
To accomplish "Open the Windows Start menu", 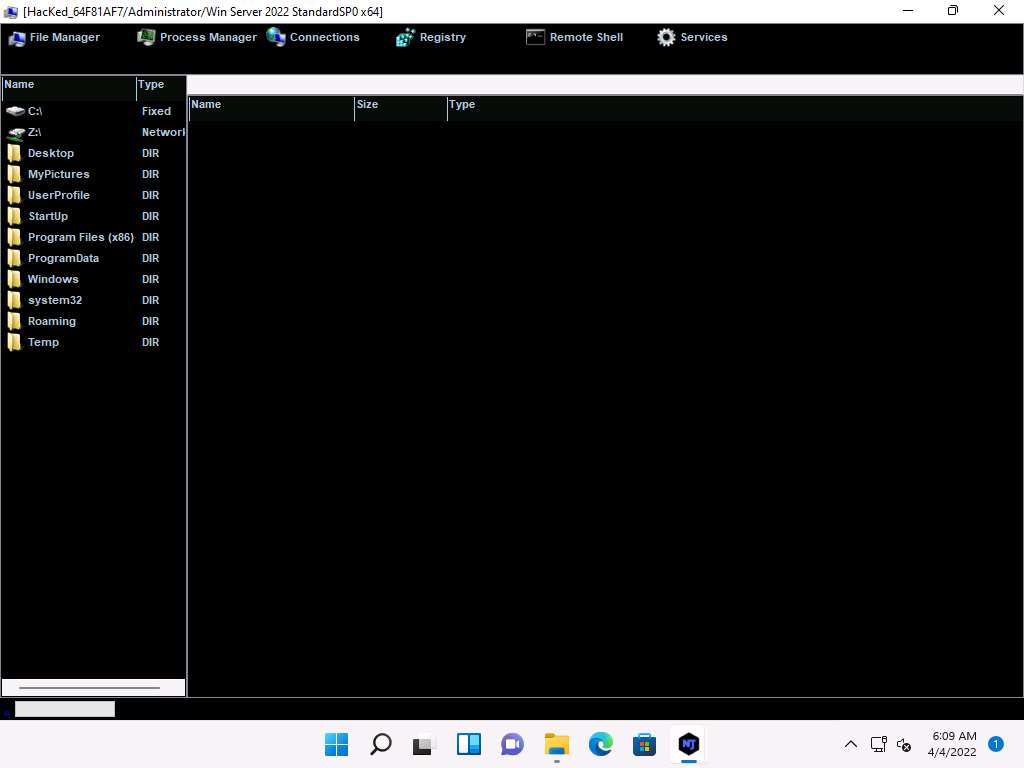I will [337, 744].
